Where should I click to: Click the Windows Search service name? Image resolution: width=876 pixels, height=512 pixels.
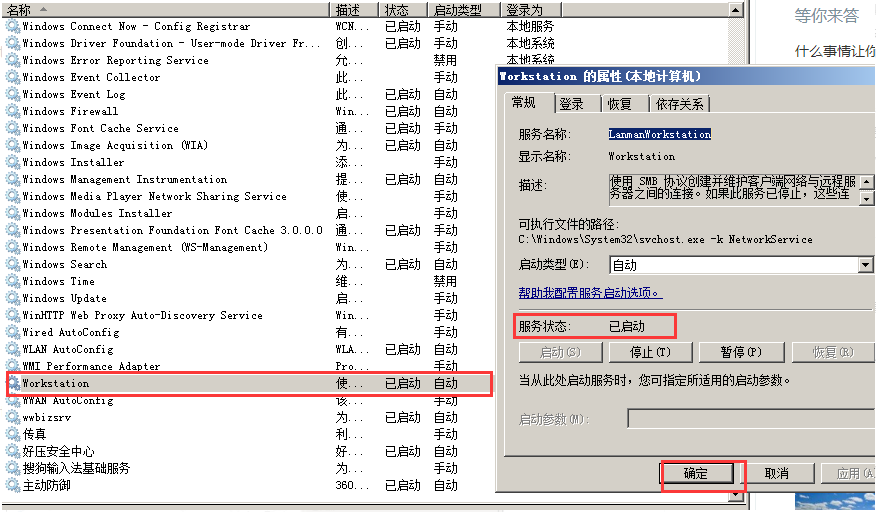tap(65, 264)
